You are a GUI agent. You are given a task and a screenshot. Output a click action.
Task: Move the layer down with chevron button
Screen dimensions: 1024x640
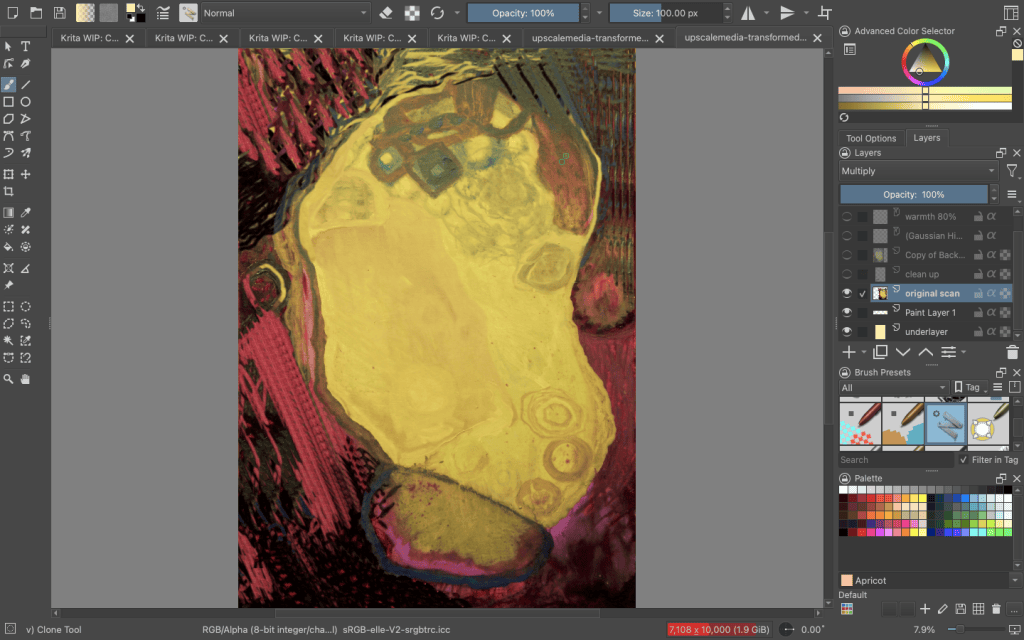[903, 352]
